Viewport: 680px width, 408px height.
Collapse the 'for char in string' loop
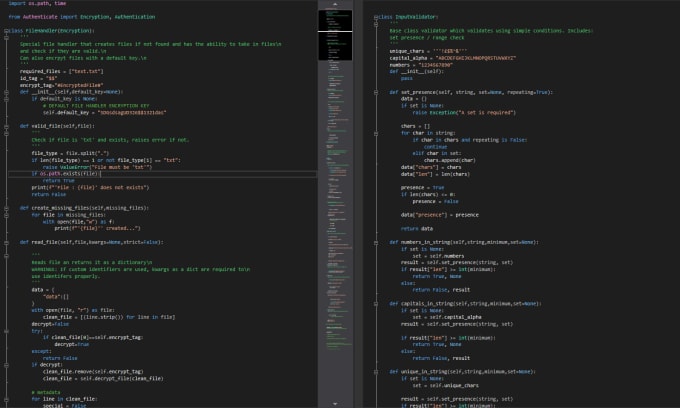pyautogui.click(x=376, y=133)
